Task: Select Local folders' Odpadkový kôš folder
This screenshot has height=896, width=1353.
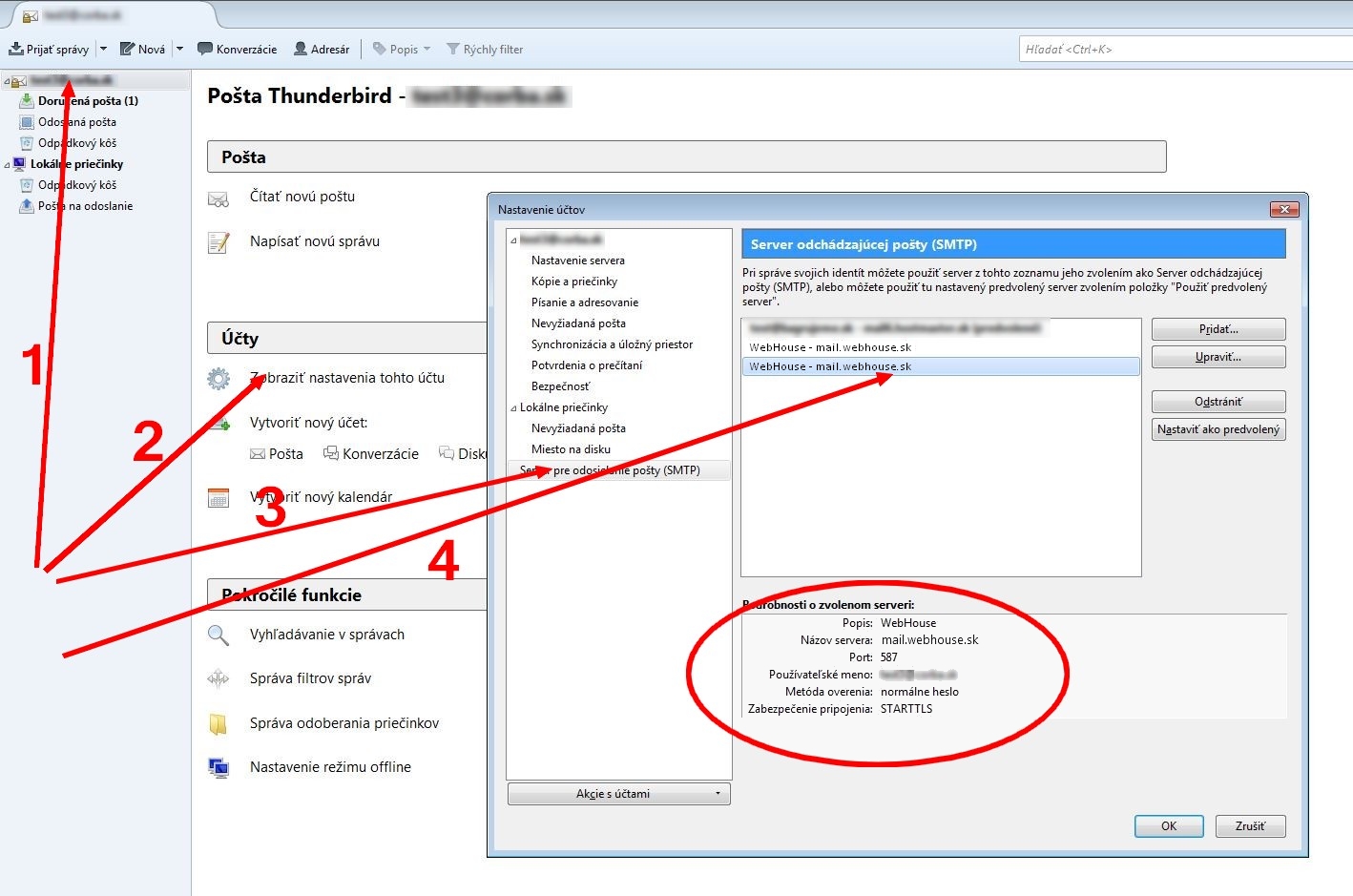Action: coord(76,184)
